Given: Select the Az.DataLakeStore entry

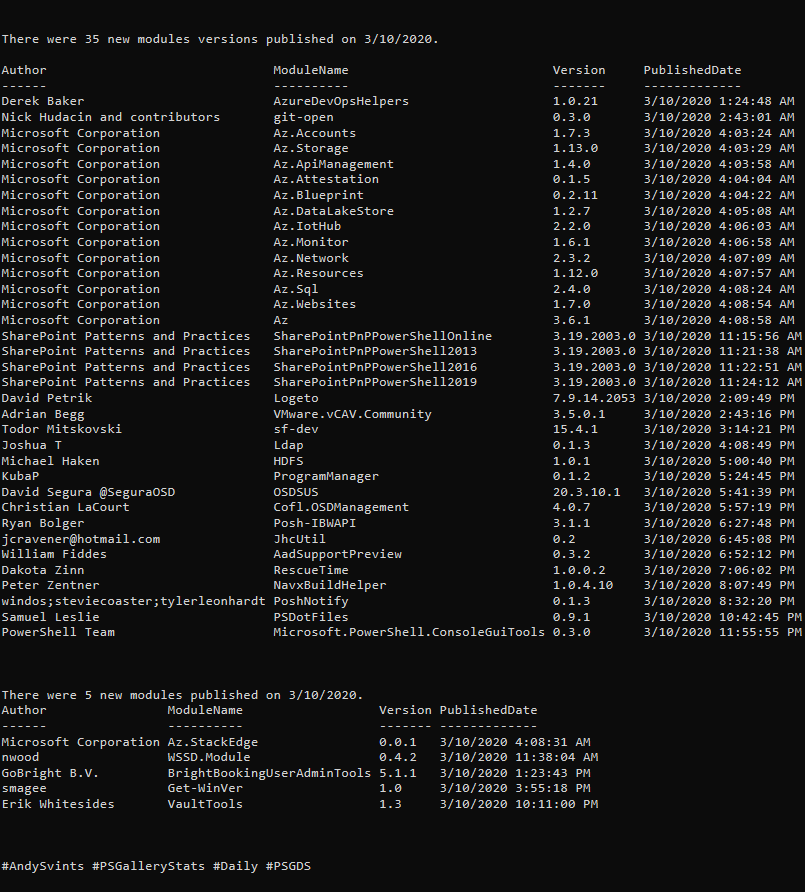Looking at the screenshot, I should point(333,211).
